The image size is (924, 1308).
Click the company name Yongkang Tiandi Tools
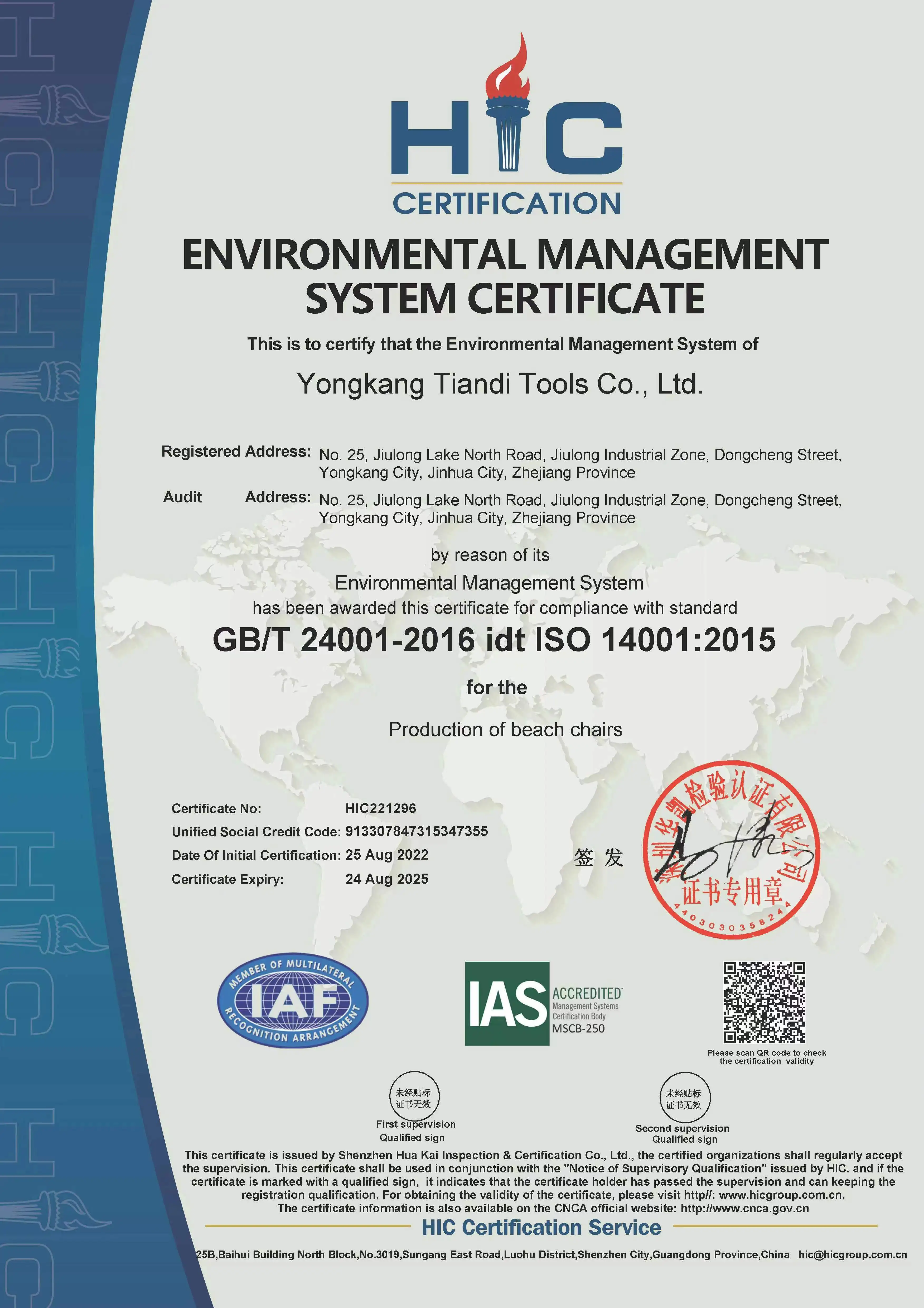(500, 384)
